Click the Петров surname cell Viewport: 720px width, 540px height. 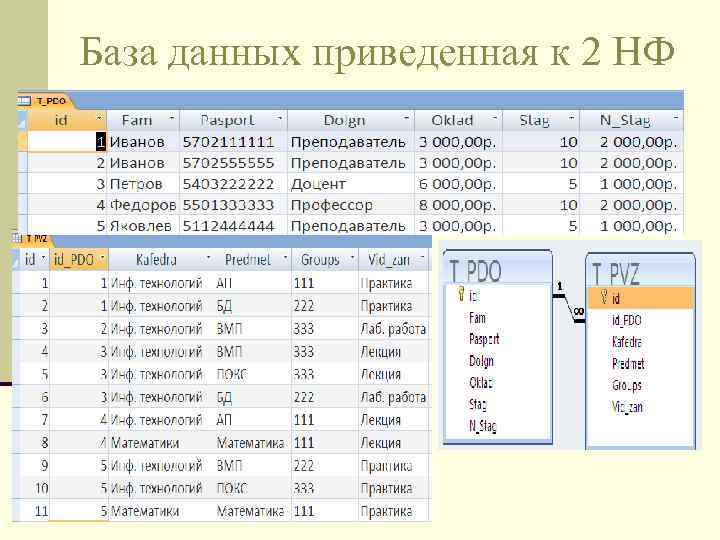[x=143, y=184]
